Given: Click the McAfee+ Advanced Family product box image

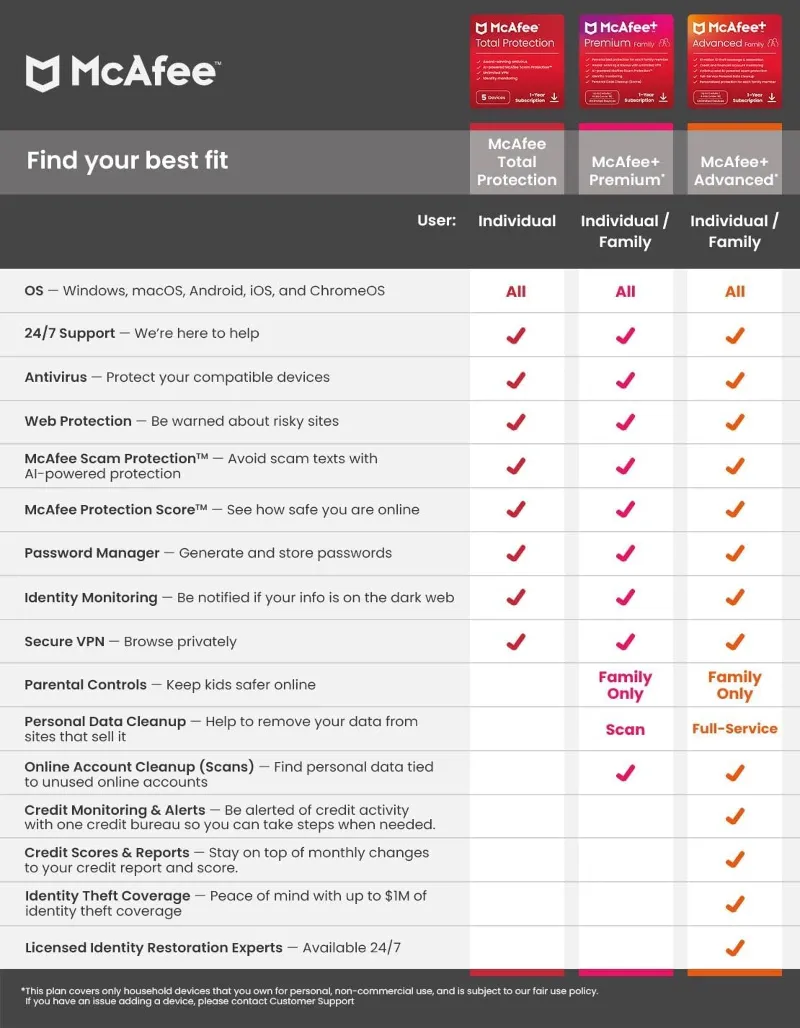Looking at the screenshot, I should coord(735,60).
